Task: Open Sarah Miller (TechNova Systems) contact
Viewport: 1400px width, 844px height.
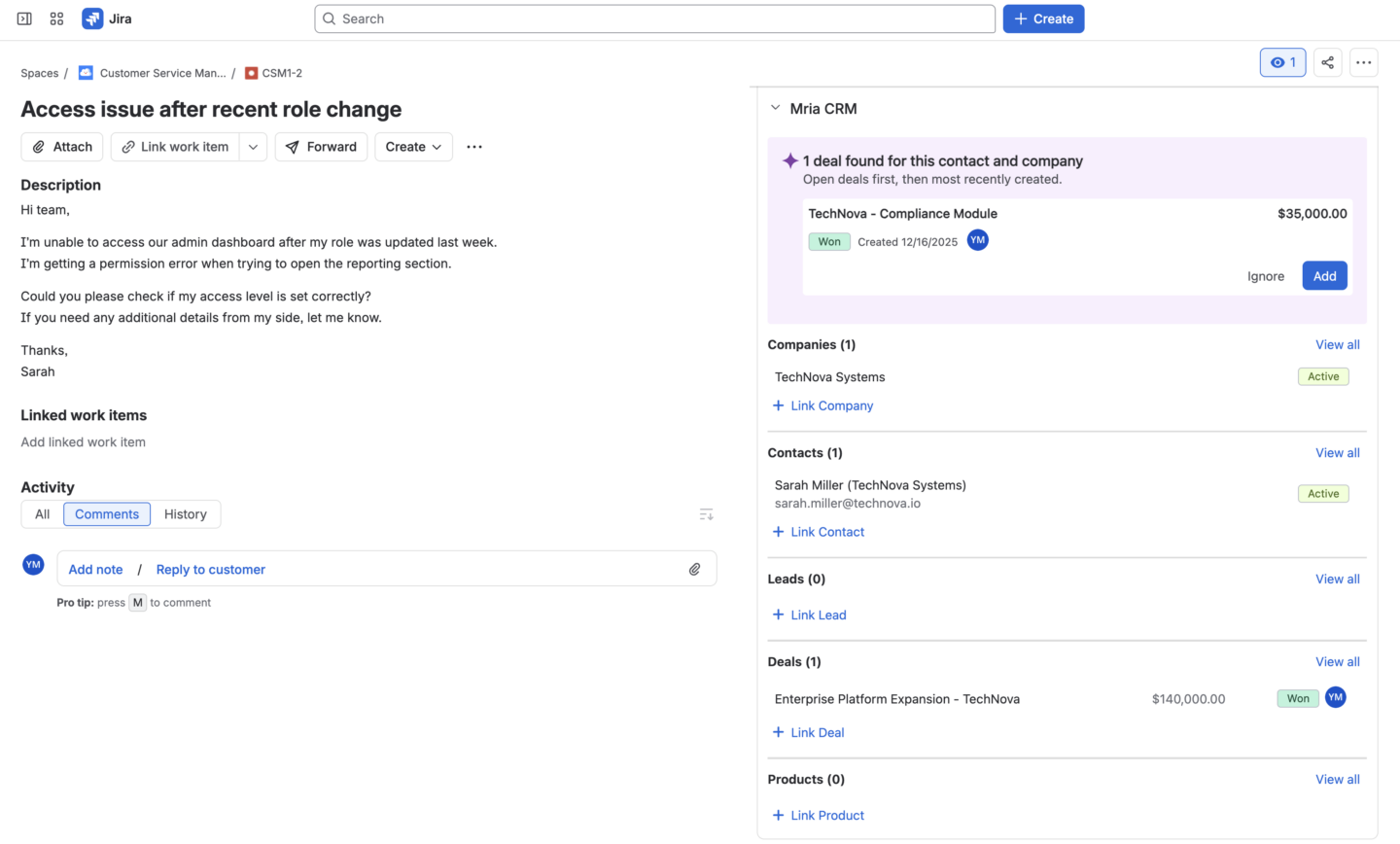Action: [x=870, y=484]
